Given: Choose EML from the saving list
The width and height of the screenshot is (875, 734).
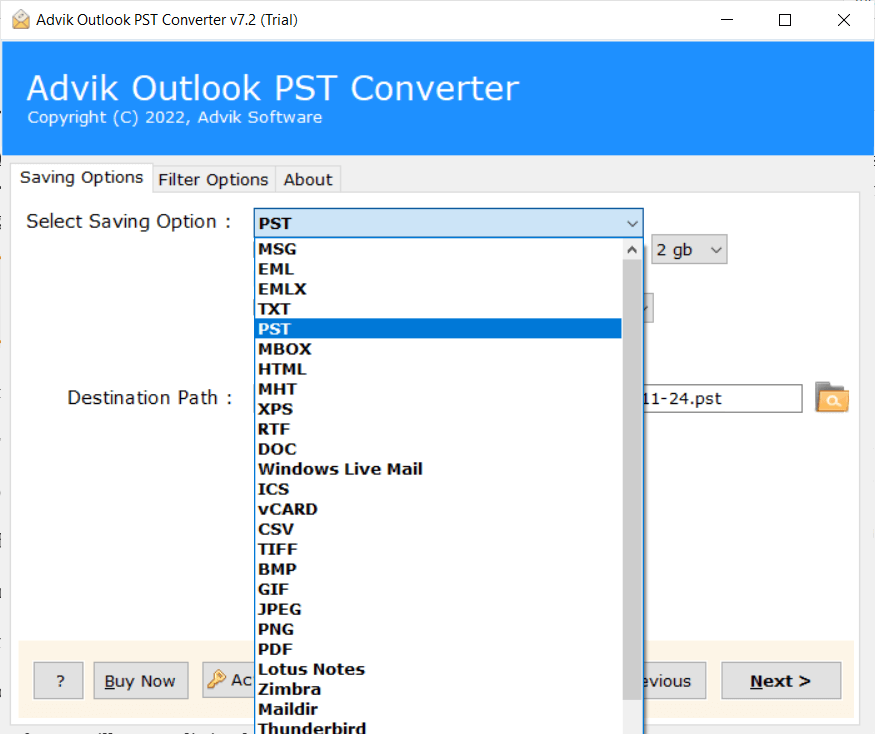Looking at the screenshot, I should click(438, 269).
